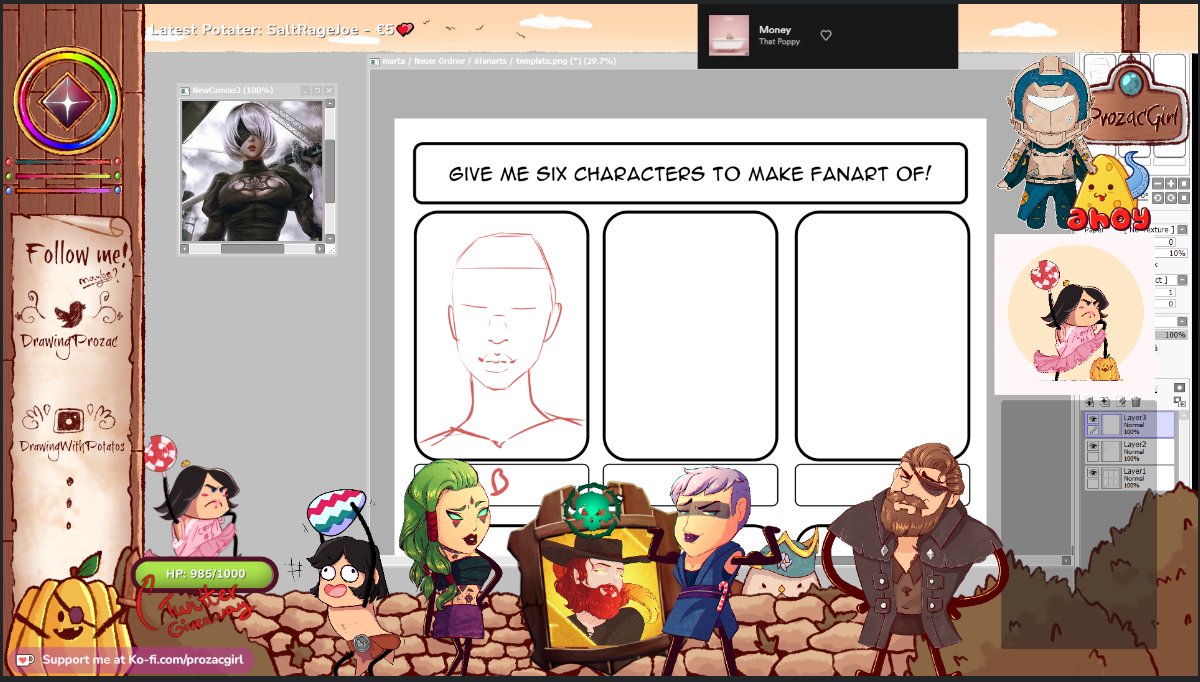Reset rotation with the rightmost navigator button
The width and height of the screenshot is (1200, 682).
pos(1184,198)
